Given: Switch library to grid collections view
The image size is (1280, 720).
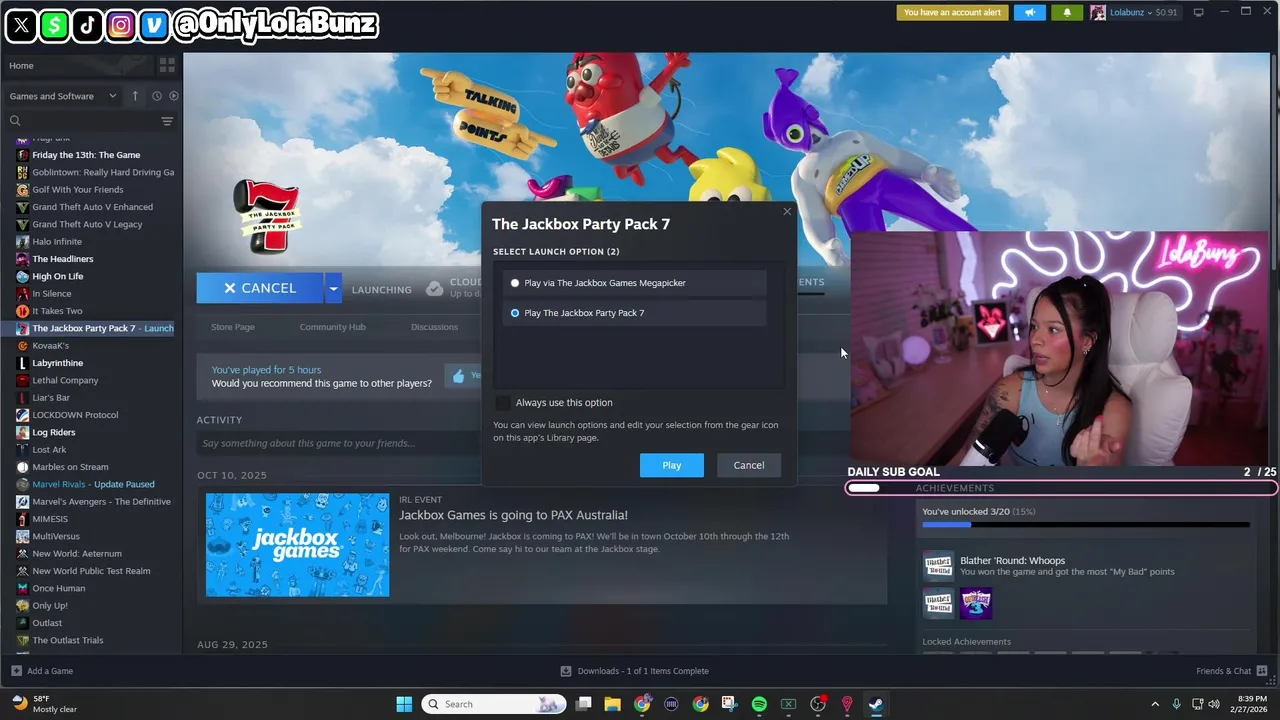Looking at the screenshot, I should (167, 65).
